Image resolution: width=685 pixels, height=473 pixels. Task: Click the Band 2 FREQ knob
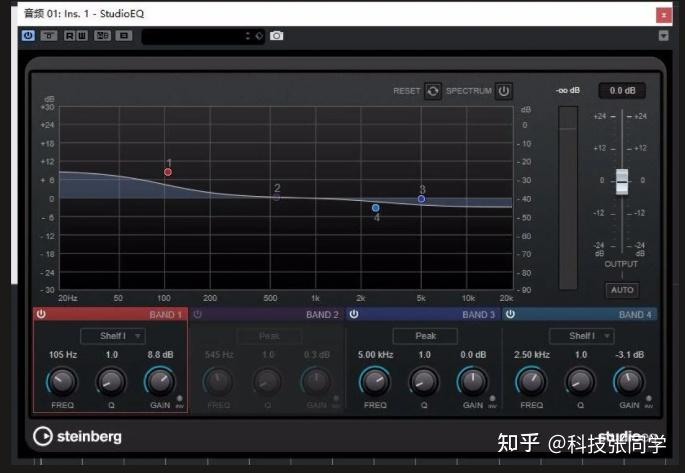(218, 381)
